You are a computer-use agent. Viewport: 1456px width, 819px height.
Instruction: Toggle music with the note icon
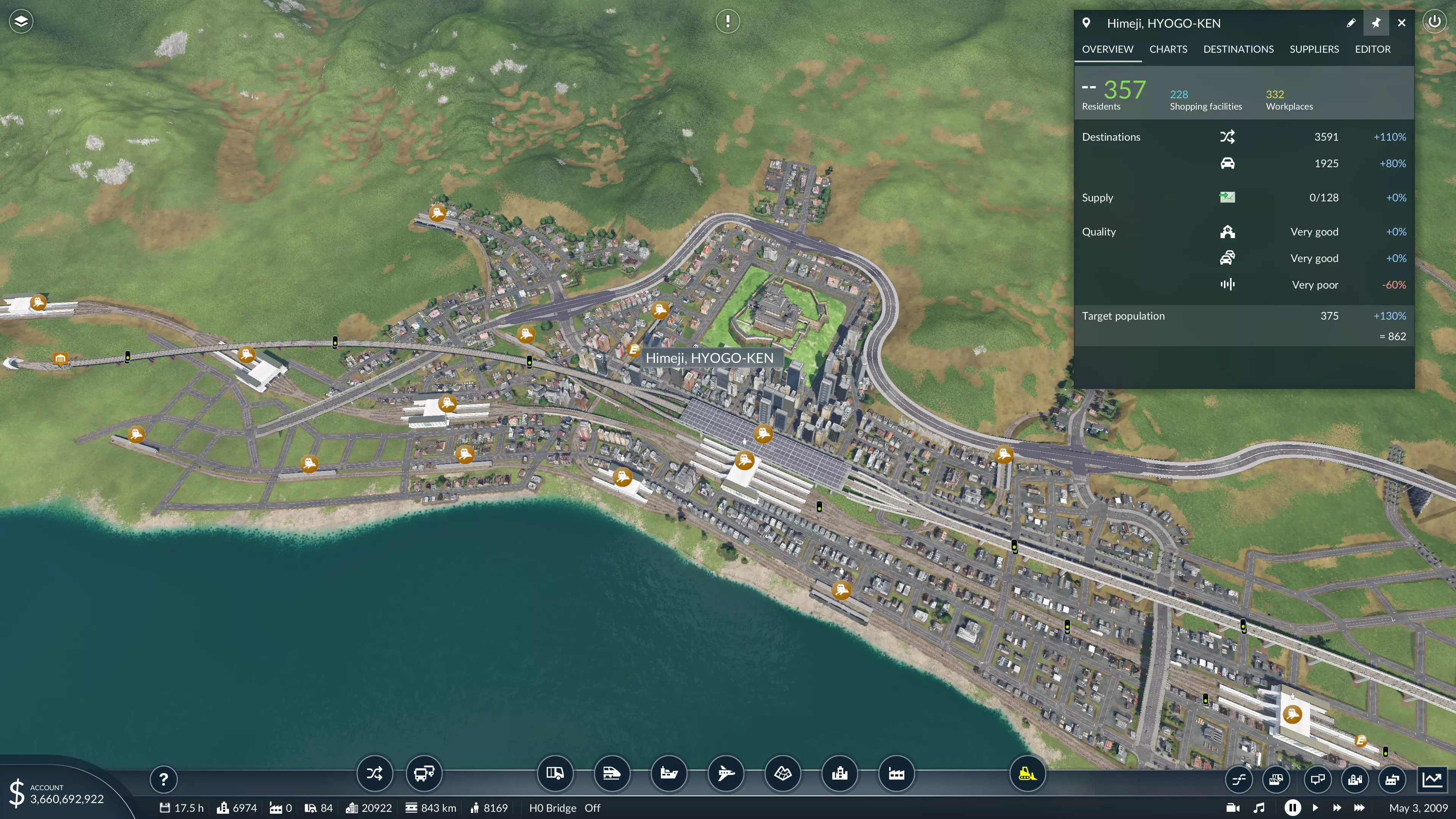tap(1259, 808)
